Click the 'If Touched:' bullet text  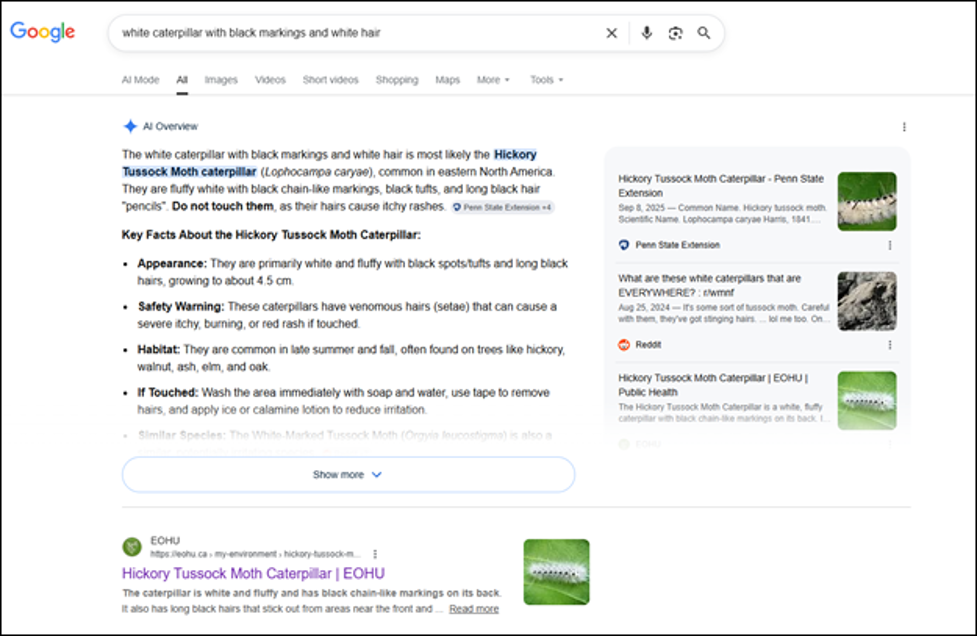click(168, 392)
